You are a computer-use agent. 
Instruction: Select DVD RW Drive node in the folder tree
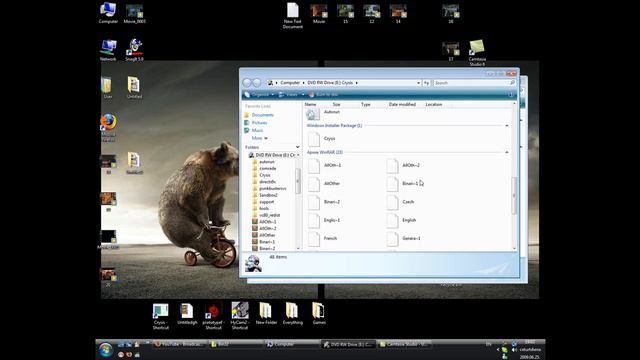(x=271, y=155)
